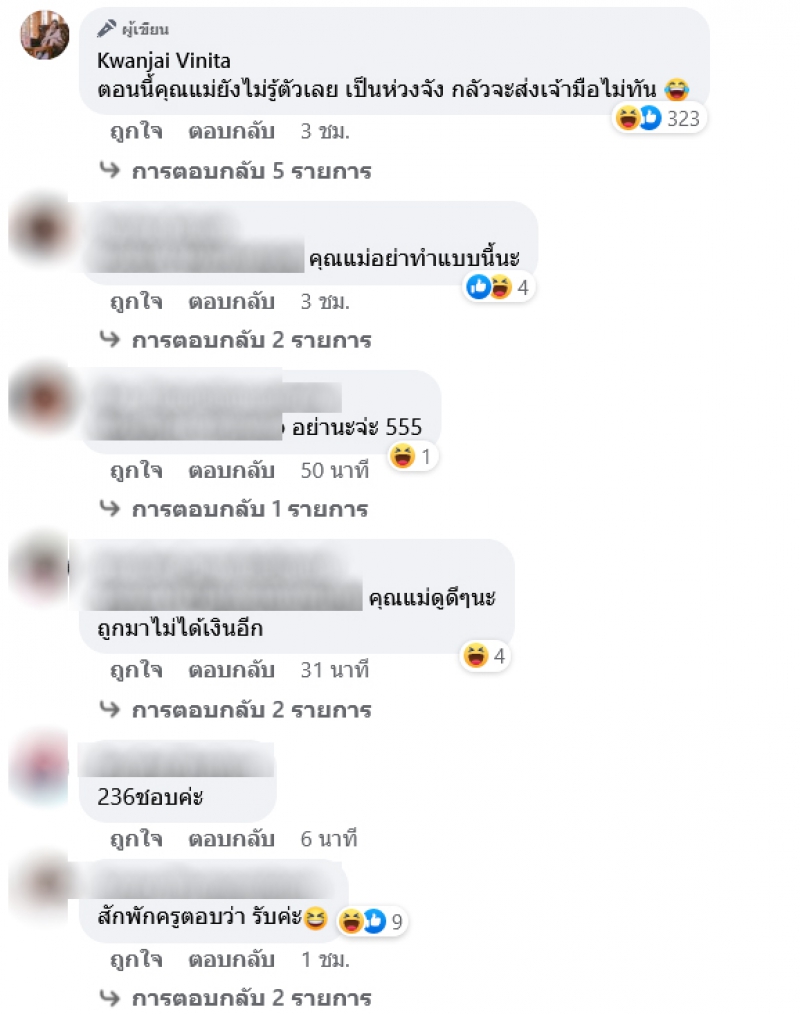Click the reply arrow icon beside การตอบกลับ 5 รายการ
The image size is (800, 1014).
[x=110, y=170]
